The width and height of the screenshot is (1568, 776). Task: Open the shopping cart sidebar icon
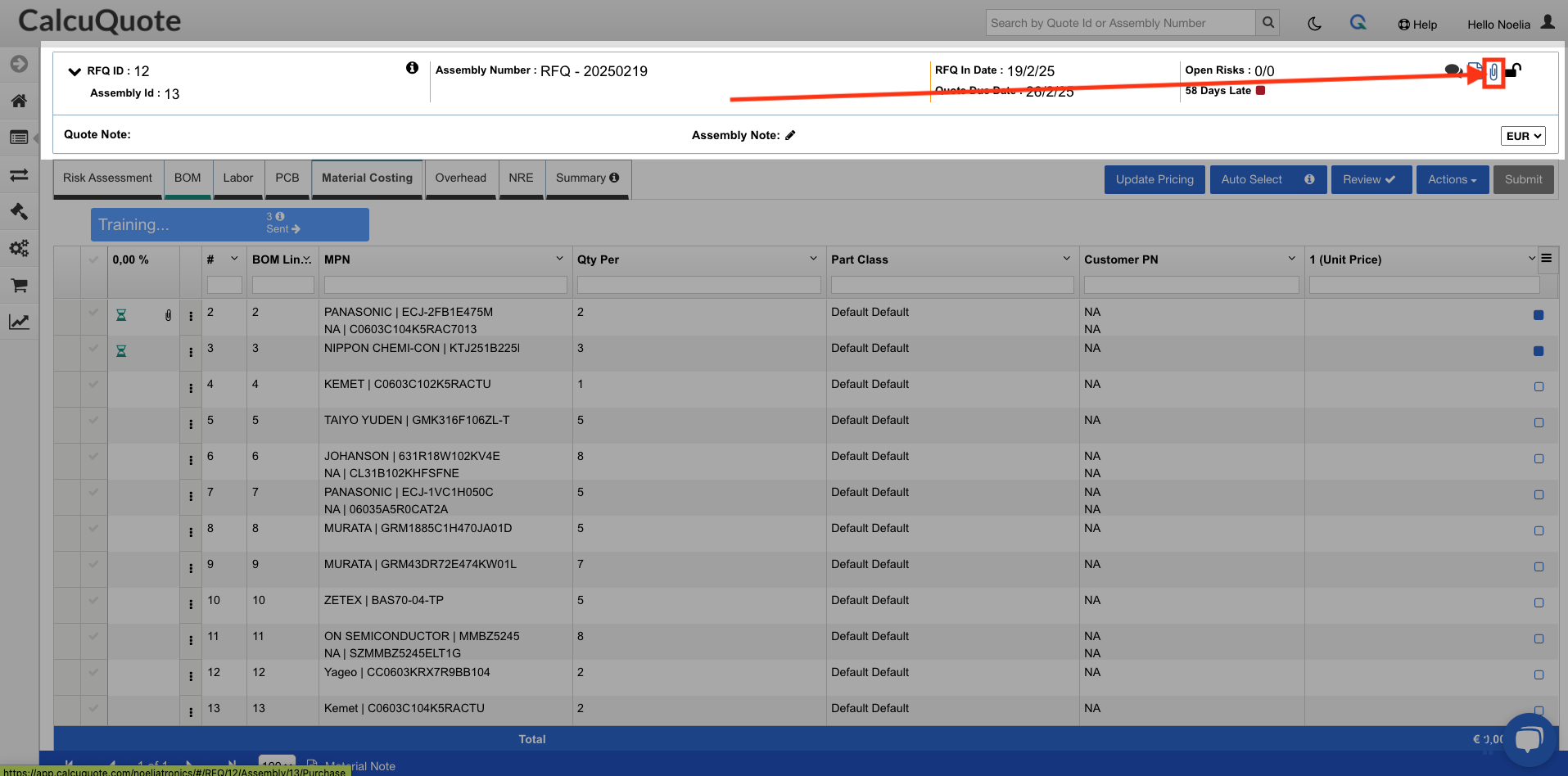click(19, 285)
